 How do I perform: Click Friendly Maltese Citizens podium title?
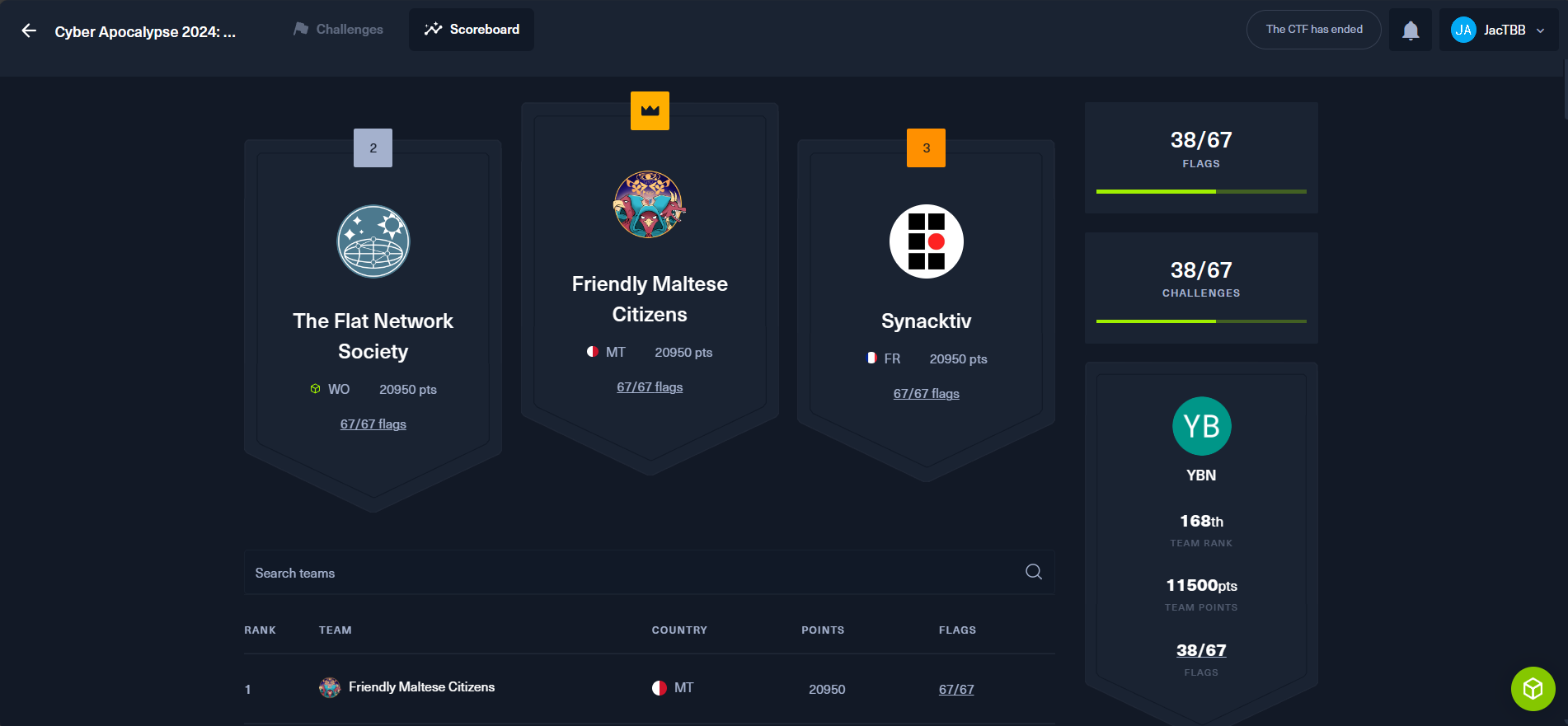(650, 299)
